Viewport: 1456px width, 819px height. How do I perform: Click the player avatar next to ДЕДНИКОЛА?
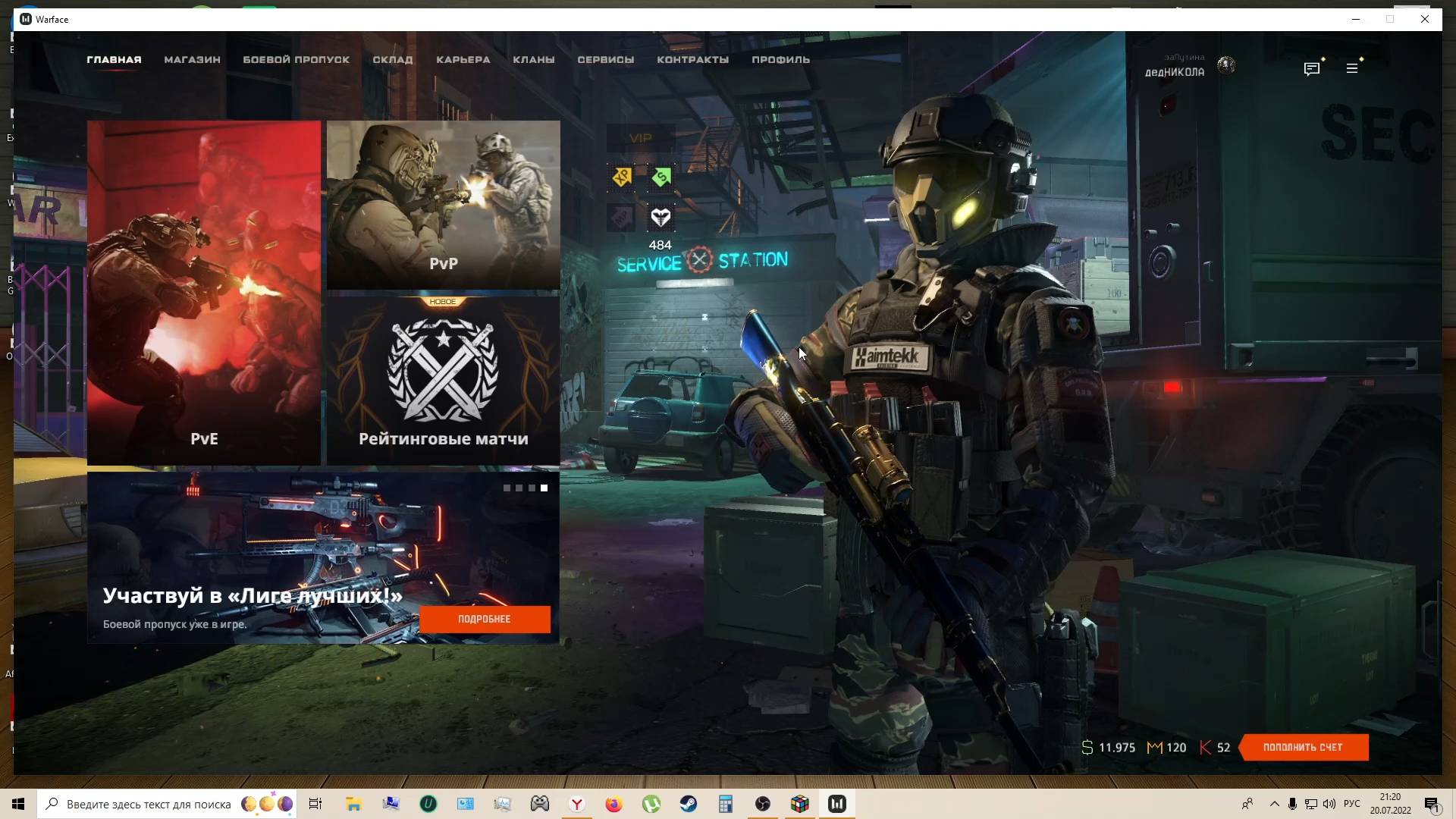[x=1226, y=66]
